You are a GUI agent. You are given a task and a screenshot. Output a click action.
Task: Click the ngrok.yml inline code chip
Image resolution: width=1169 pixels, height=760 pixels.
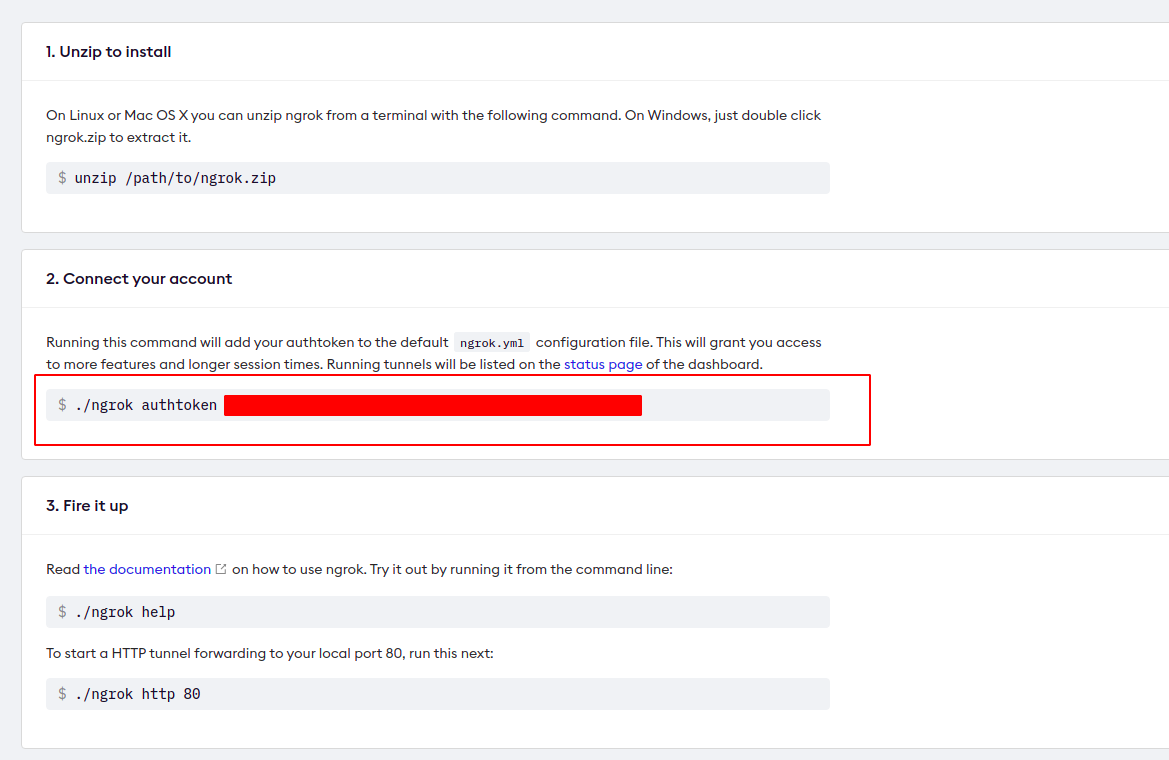click(x=491, y=342)
